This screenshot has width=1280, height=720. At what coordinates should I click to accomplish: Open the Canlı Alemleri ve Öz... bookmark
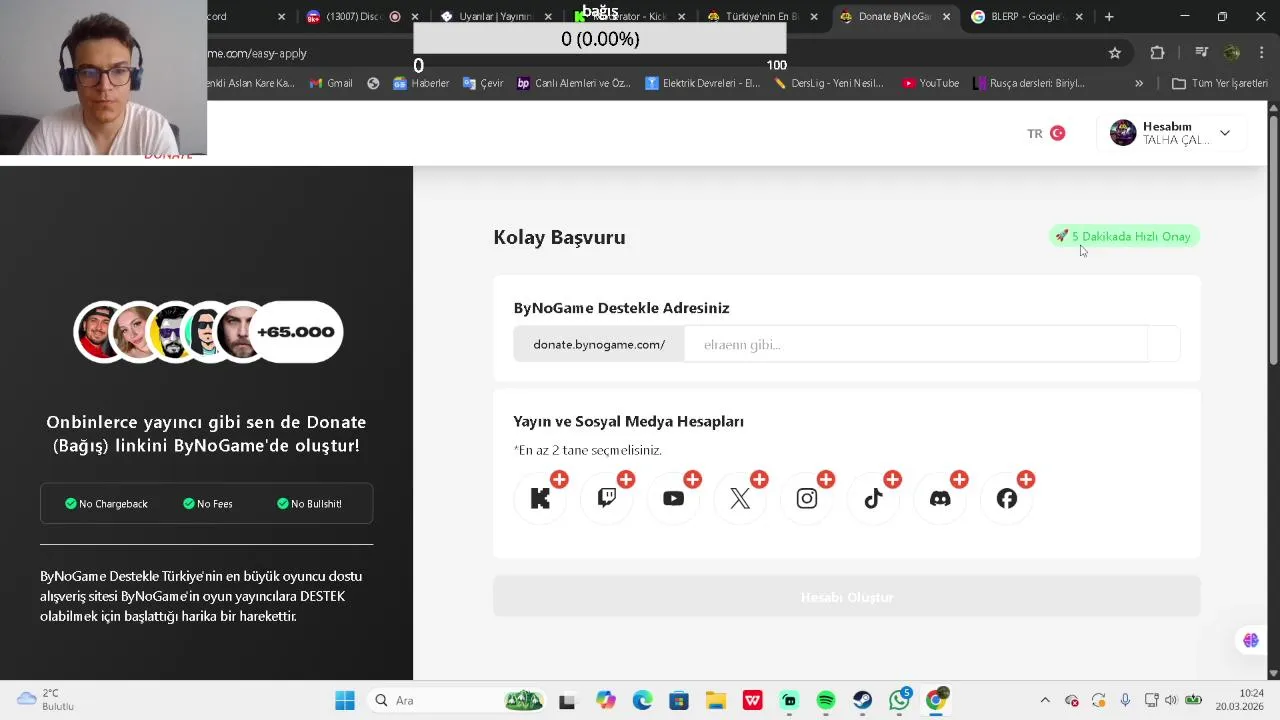click(573, 83)
